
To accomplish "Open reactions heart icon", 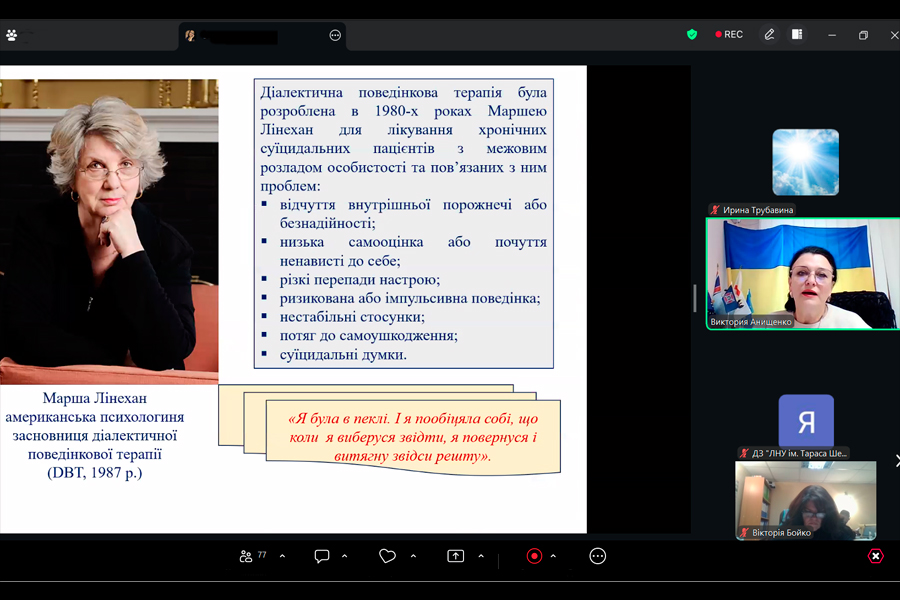I will pyautogui.click(x=387, y=556).
